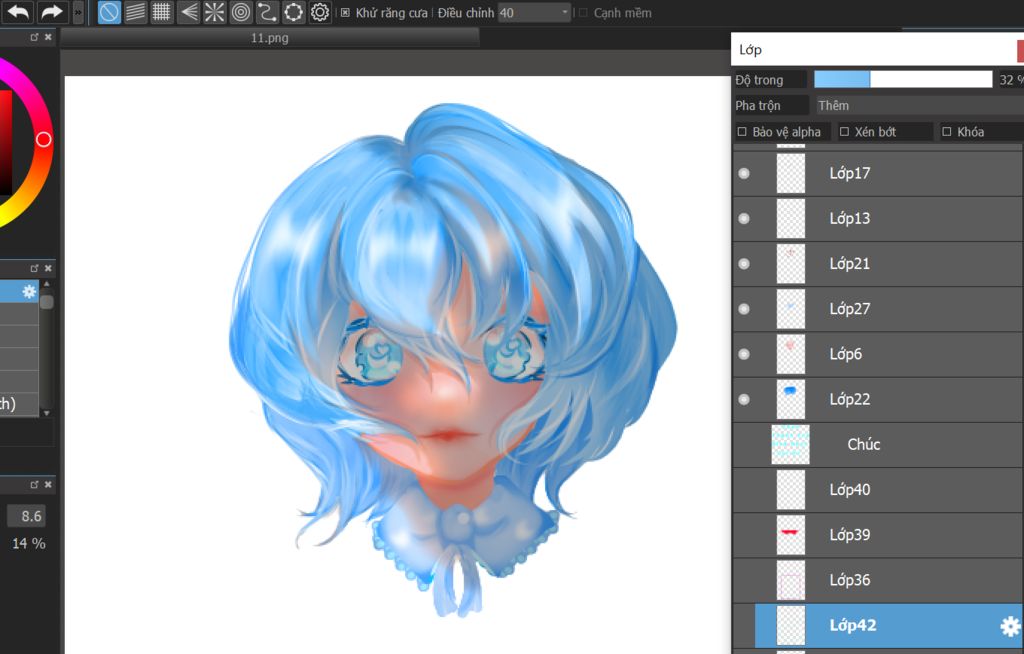1024x654 pixels.
Task: Float the color wheel panel
Action: tap(35, 37)
